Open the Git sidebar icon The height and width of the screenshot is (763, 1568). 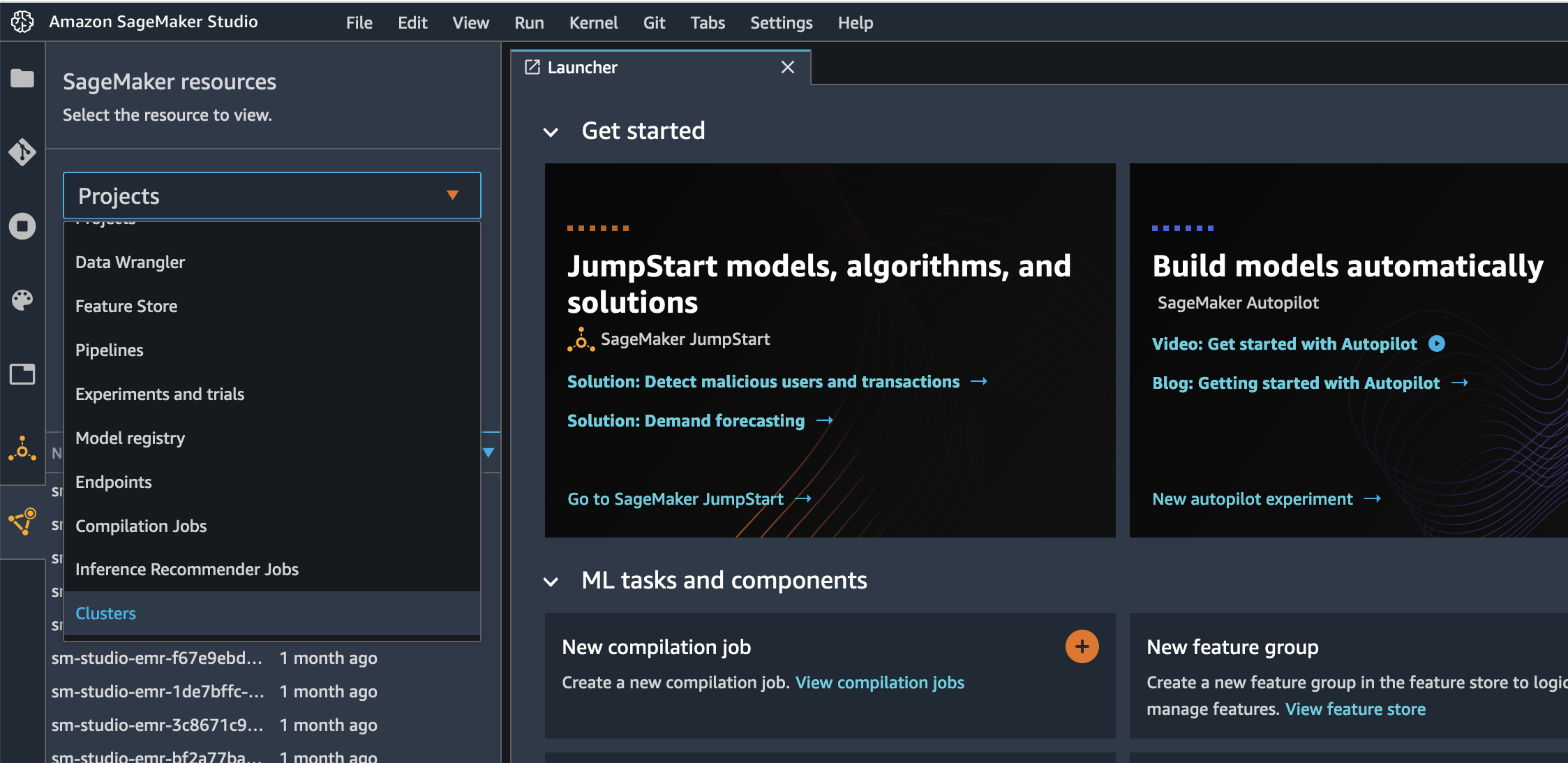click(22, 151)
